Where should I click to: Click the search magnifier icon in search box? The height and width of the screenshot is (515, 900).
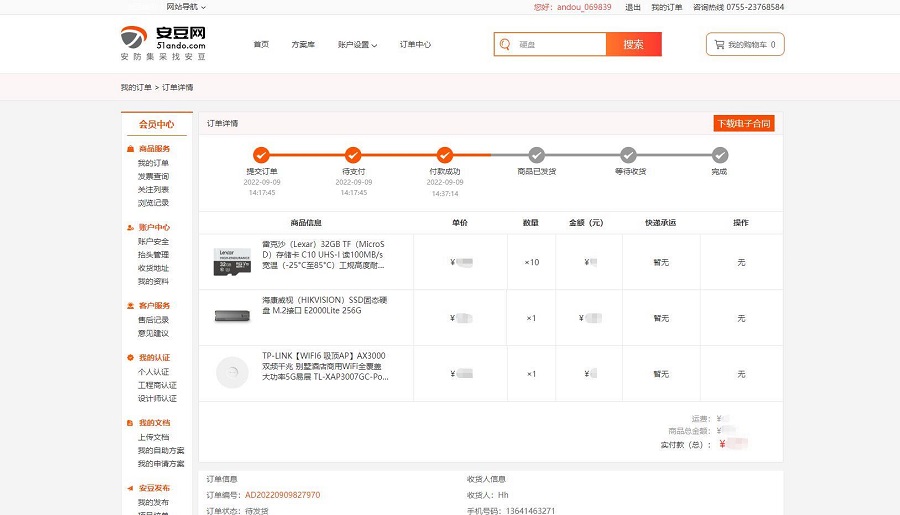point(505,44)
